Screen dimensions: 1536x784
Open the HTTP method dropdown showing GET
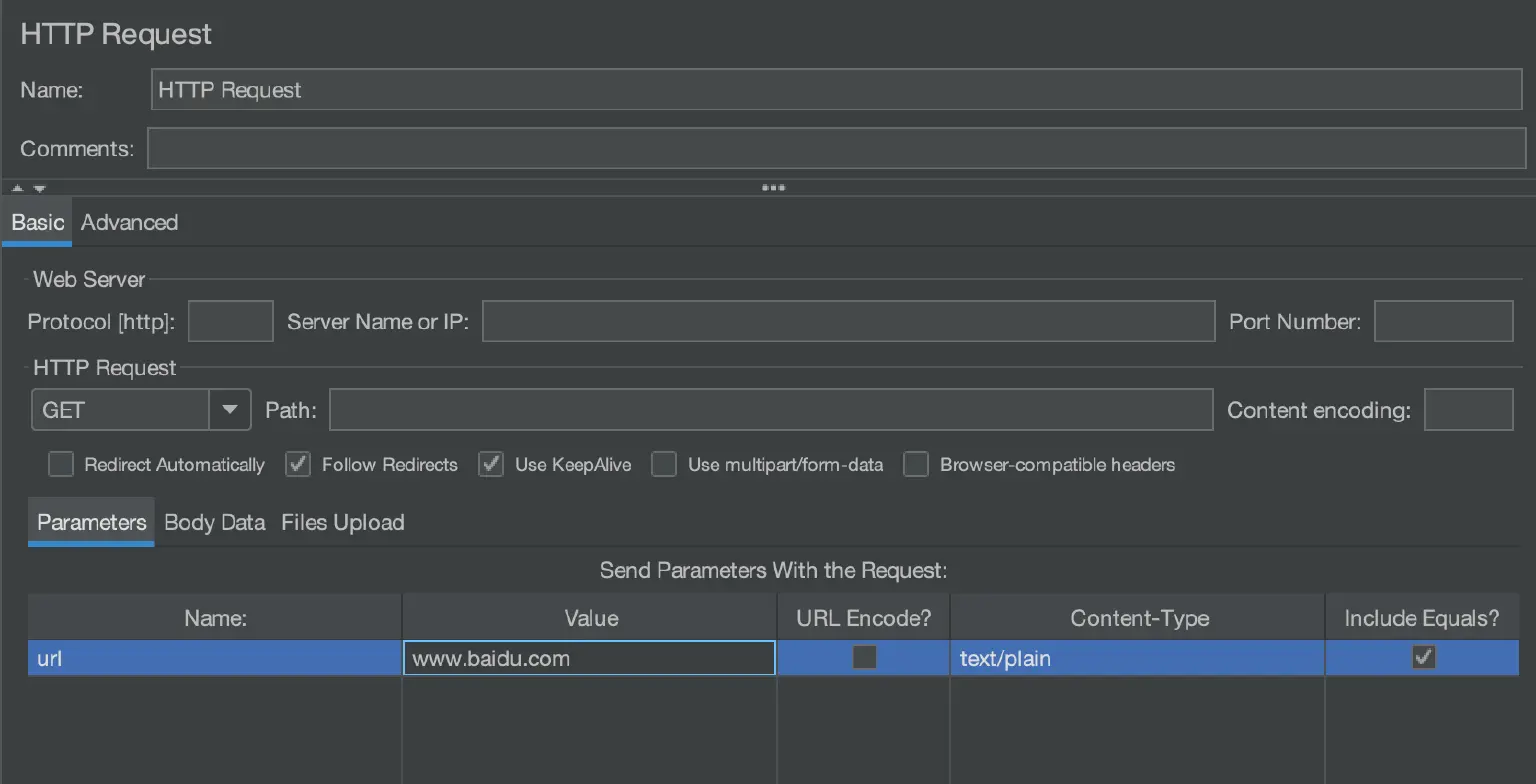click(229, 409)
